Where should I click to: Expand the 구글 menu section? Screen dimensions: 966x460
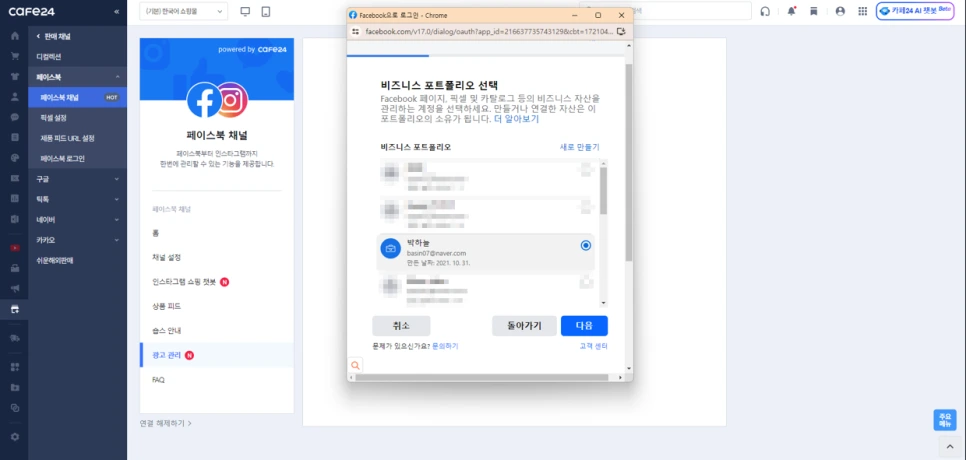[78, 179]
